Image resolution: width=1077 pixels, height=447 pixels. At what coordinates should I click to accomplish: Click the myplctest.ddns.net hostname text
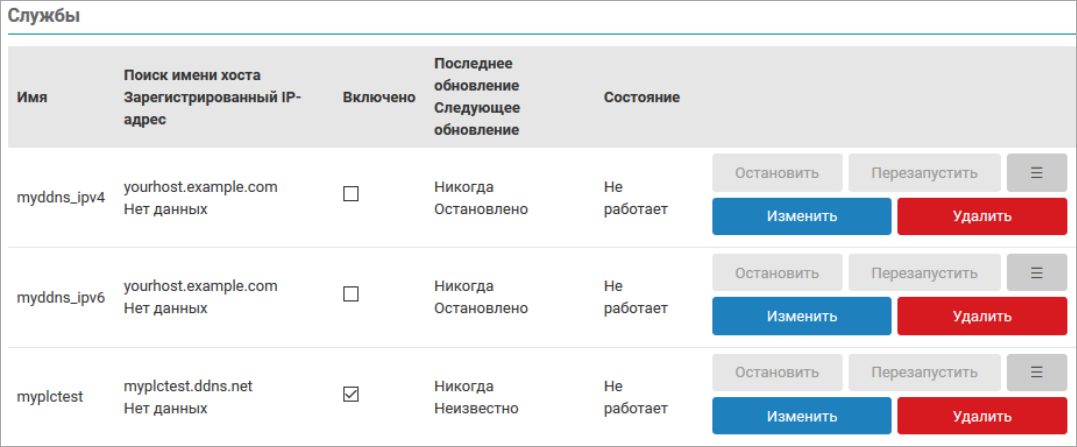point(188,387)
